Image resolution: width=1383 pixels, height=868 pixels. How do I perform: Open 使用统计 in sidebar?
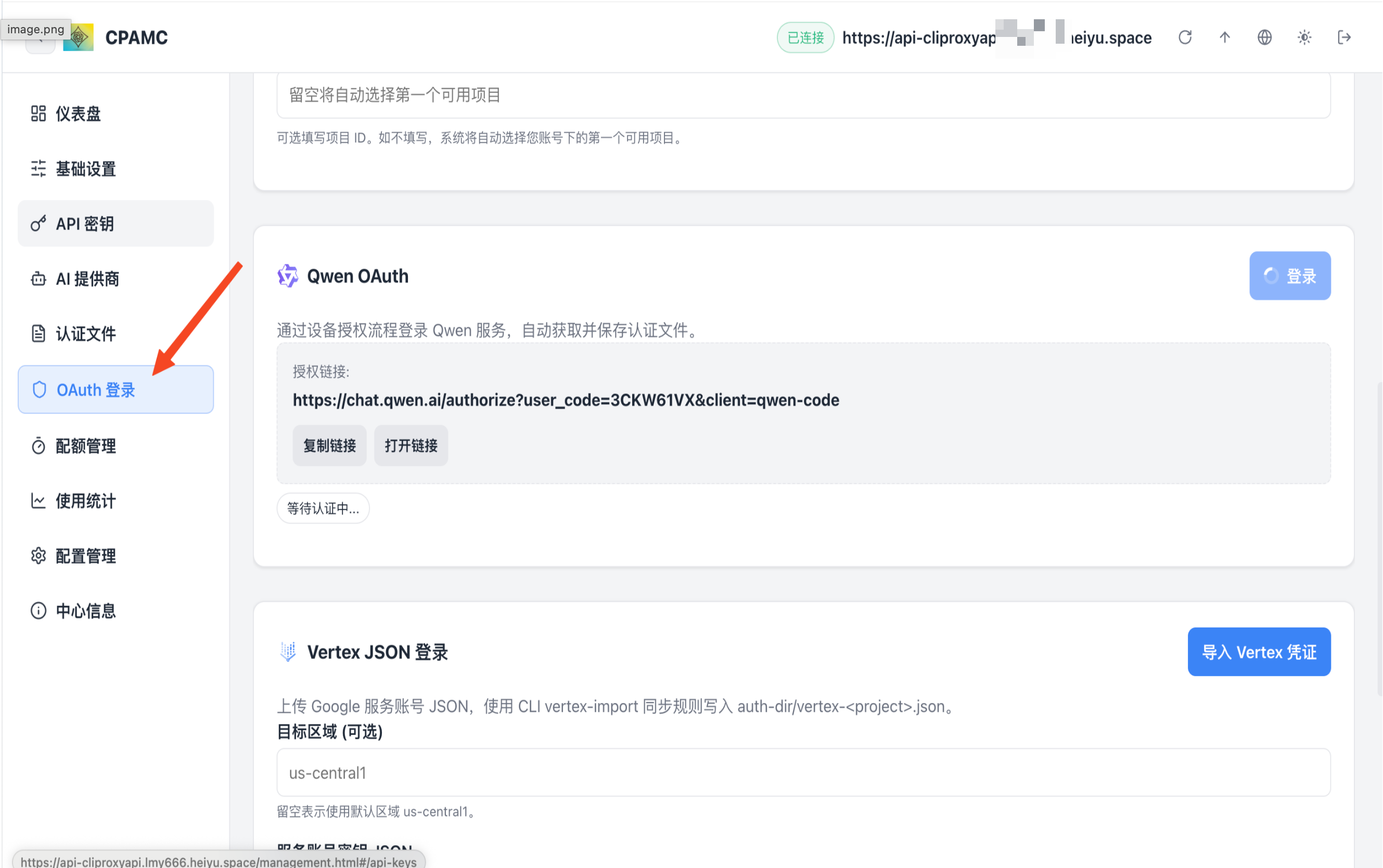click(116, 501)
